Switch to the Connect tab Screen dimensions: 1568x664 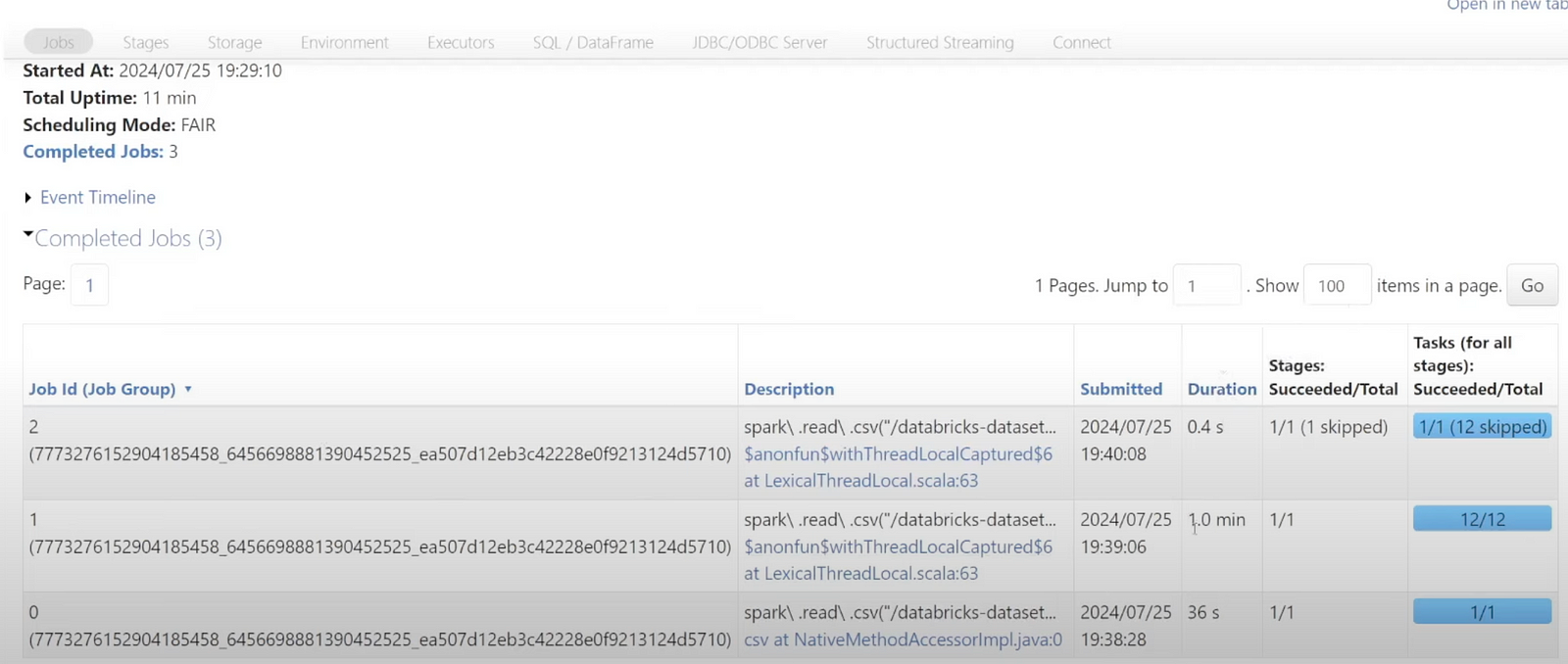pyautogui.click(x=1081, y=43)
